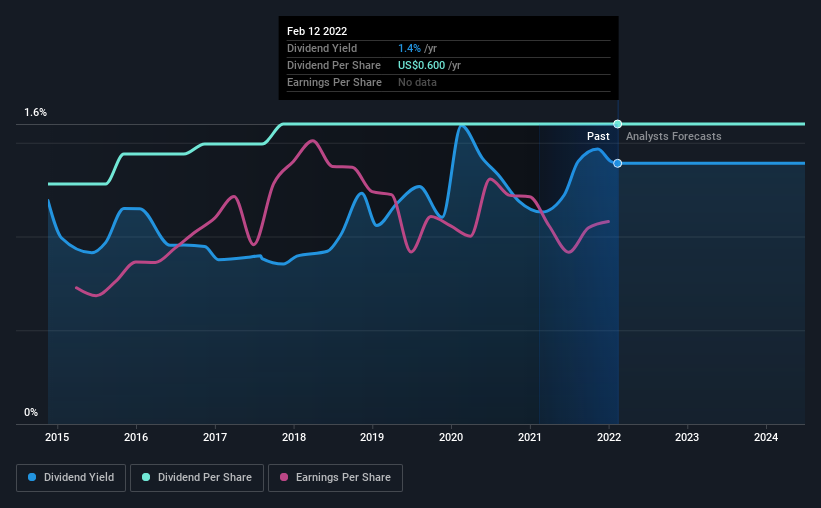
Task: Click the 1.4% Dividend Yield tooltip value
Action: 409,48
